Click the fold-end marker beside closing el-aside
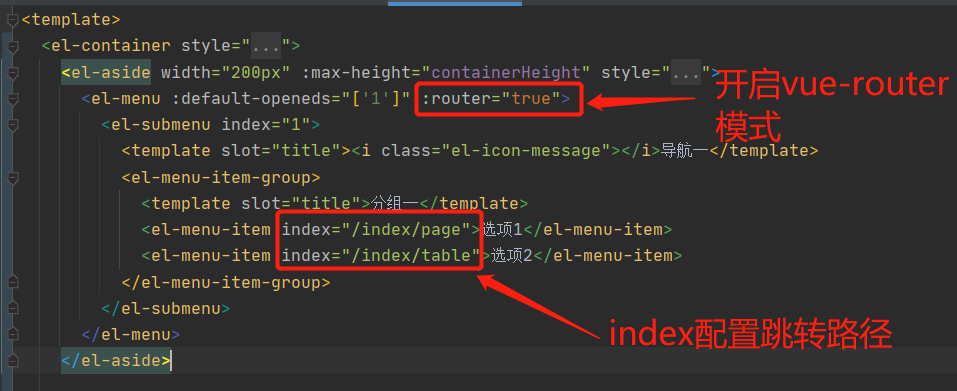Image resolution: width=957 pixels, height=391 pixels. click(x=13, y=361)
